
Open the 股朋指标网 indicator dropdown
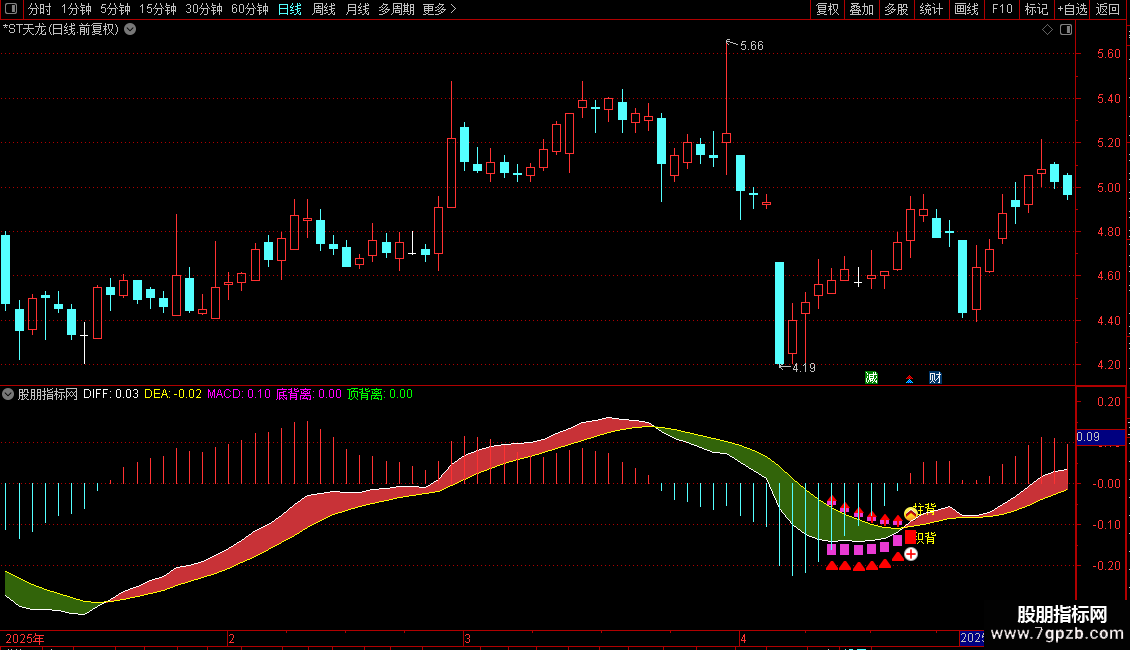point(8,394)
